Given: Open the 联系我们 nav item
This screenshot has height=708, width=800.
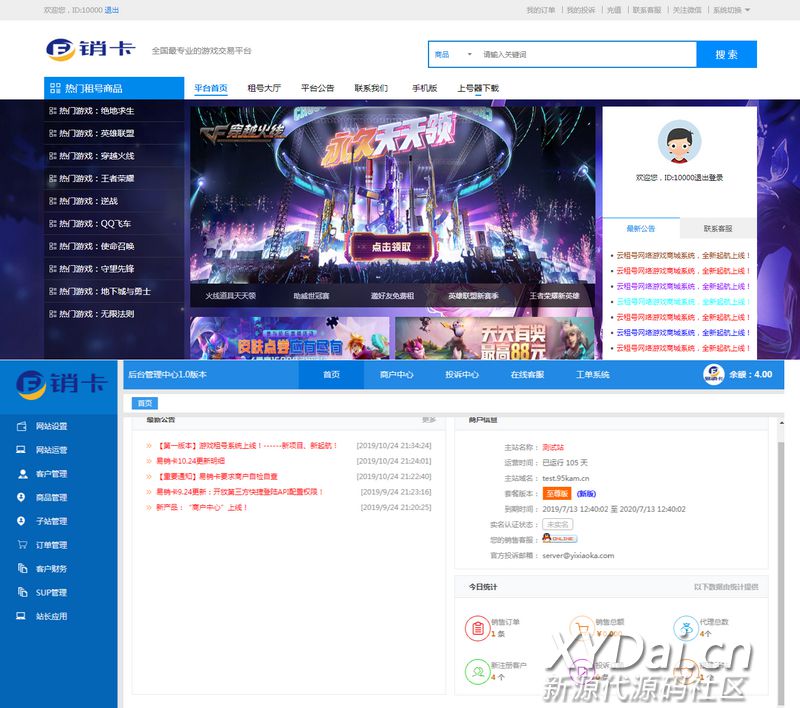Looking at the screenshot, I should pyautogui.click(x=371, y=88).
